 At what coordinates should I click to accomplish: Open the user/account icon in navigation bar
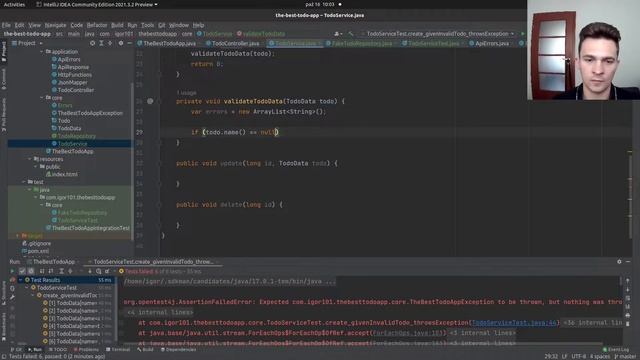click(x=337, y=34)
